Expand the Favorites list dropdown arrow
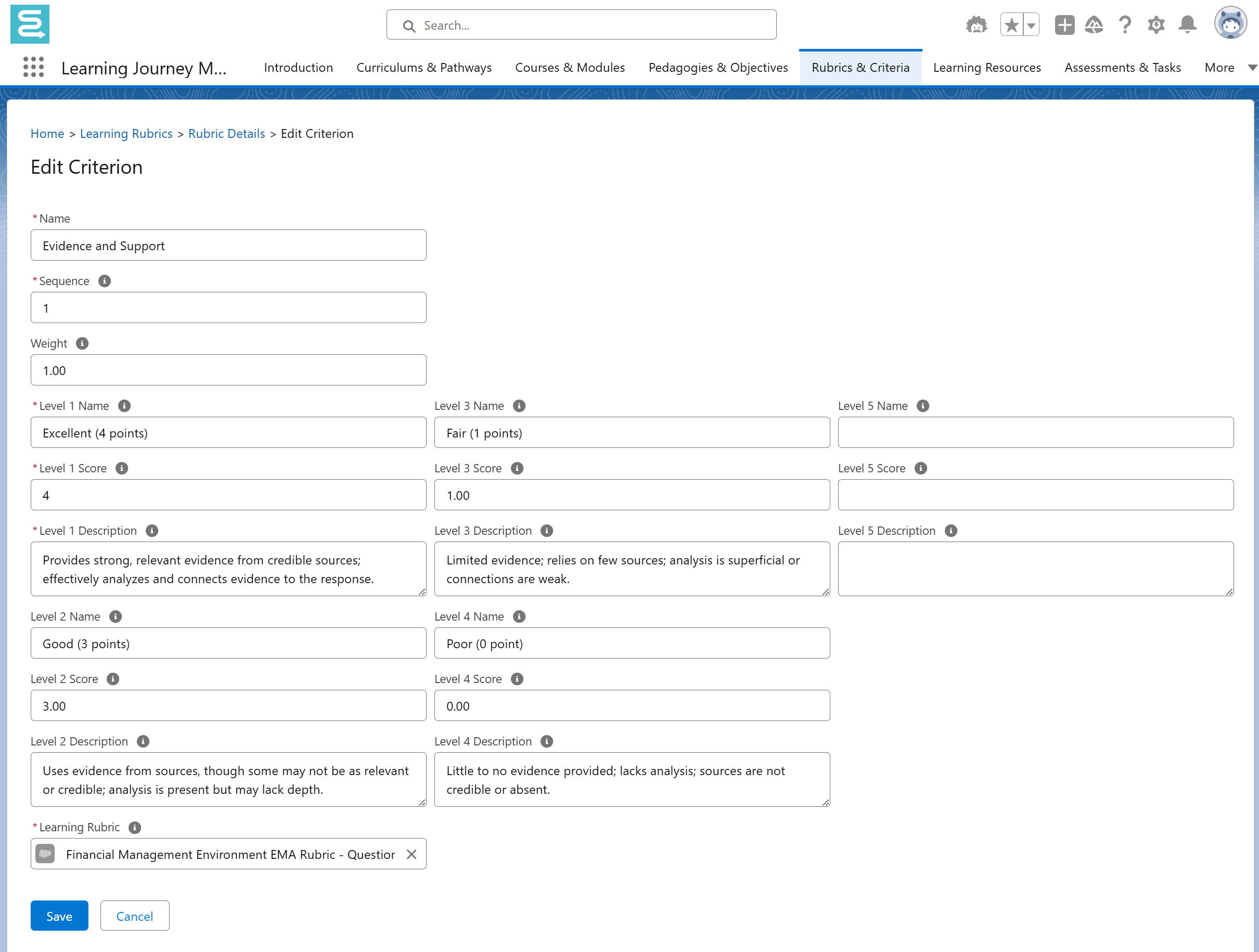Image resolution: width=1259 pixels, height=952 pixels. pyautogui.click(x=1031, y=25)
